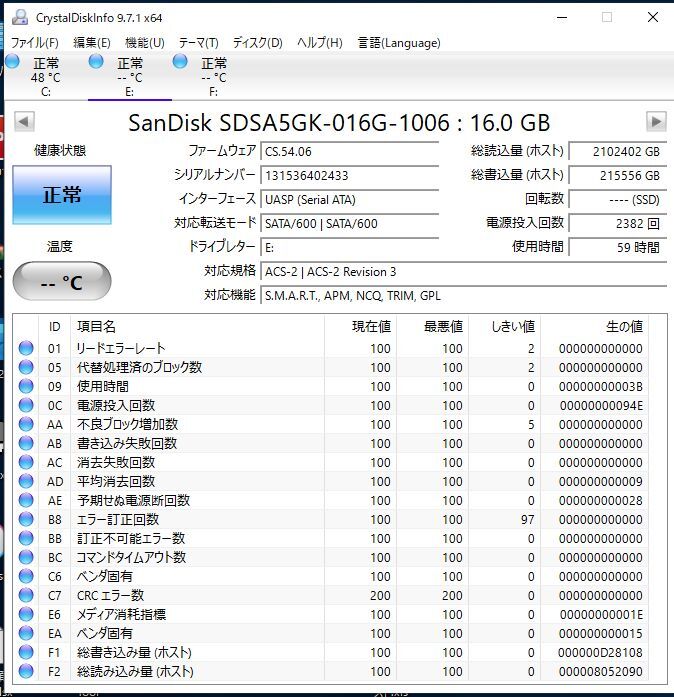Click status icon for ID EA row
The image size is (674, 697).
26,633
